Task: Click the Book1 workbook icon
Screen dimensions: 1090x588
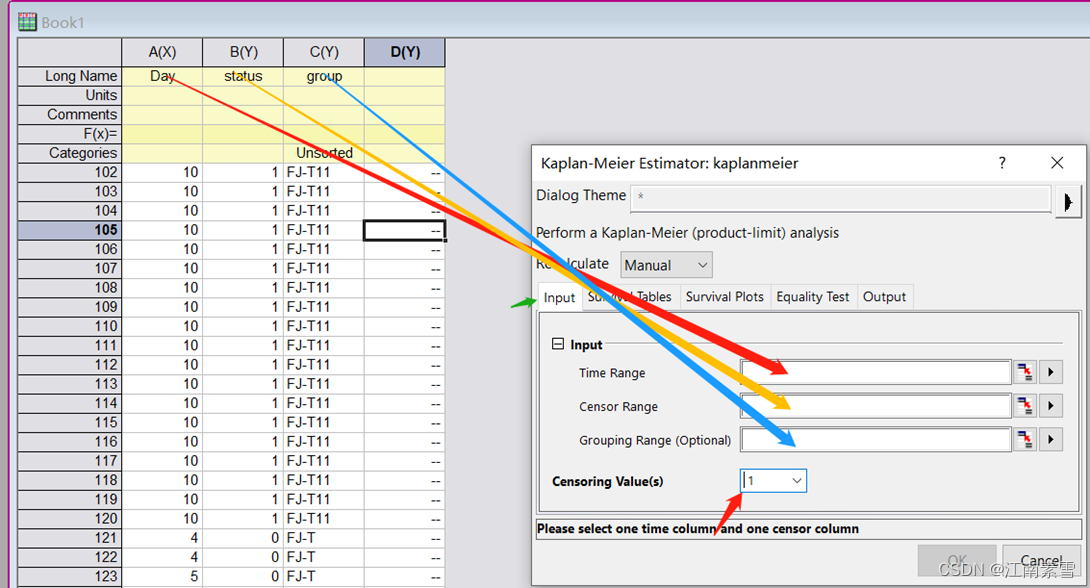Action: coord(27,22)
